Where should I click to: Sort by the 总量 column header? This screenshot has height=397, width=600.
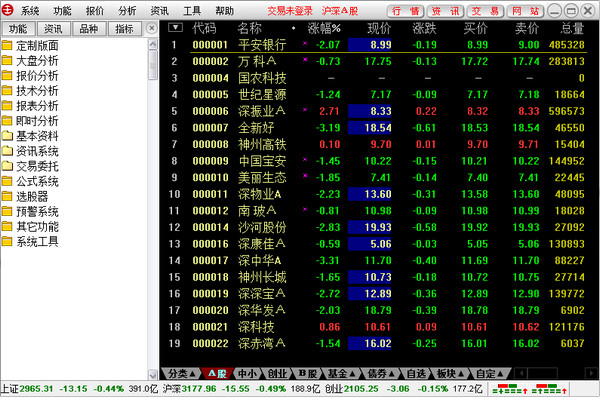(572, 28)
